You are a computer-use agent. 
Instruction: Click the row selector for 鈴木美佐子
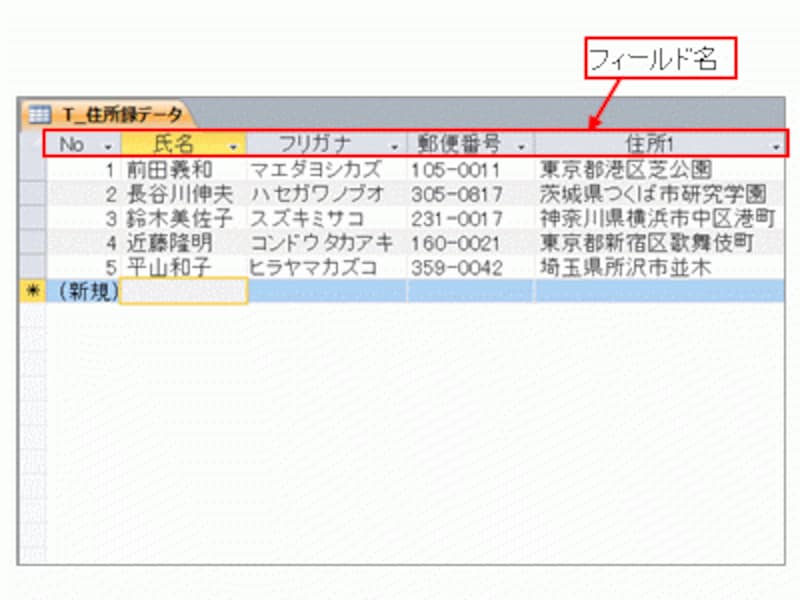(33, 217)
